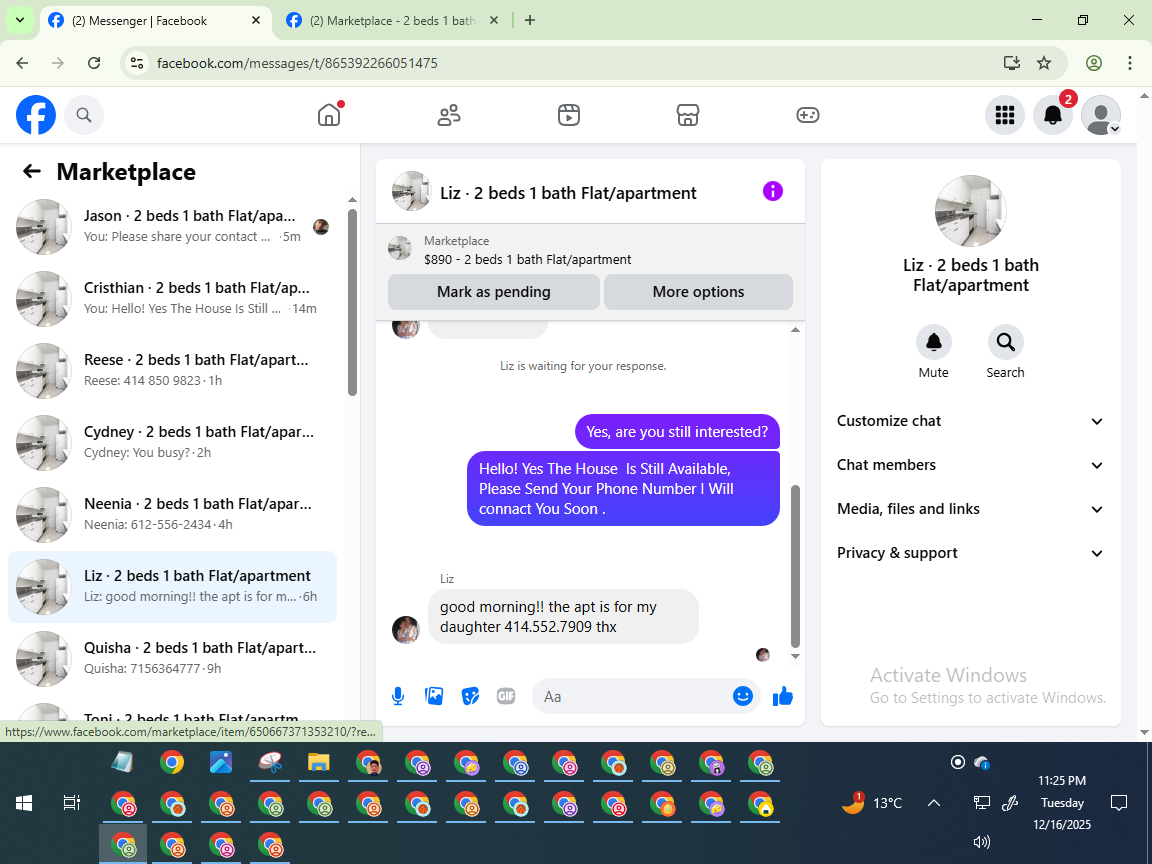This screenshot has width=1152, height=864.
Task: Expand the Privacy & support section
Action: (x=971, y=553)
